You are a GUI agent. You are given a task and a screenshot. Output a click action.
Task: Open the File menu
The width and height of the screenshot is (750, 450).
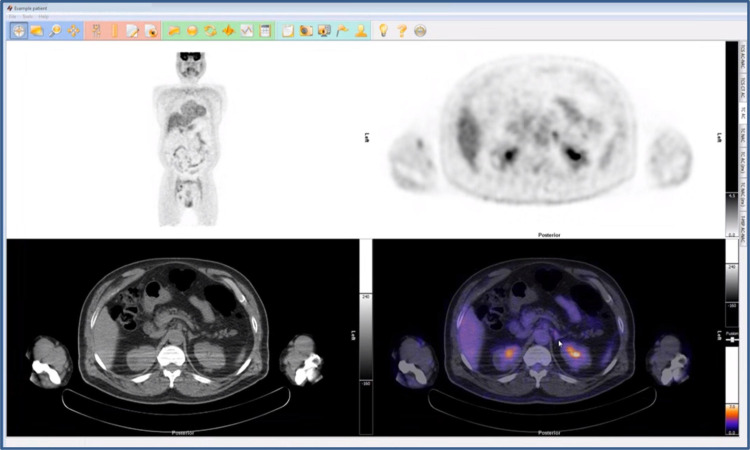tap(12, 17)
